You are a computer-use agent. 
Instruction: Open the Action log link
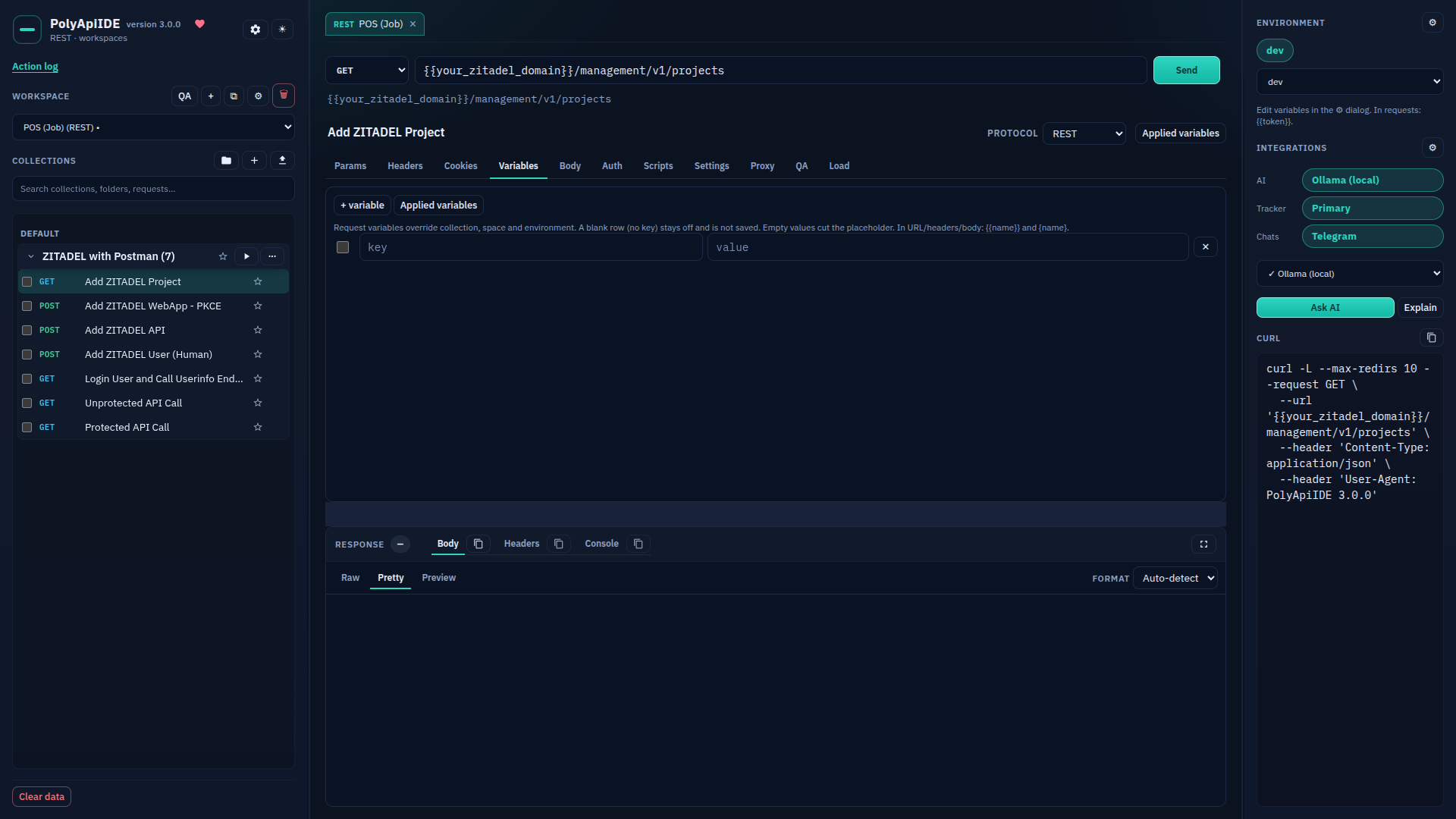[x=35, y=67]
